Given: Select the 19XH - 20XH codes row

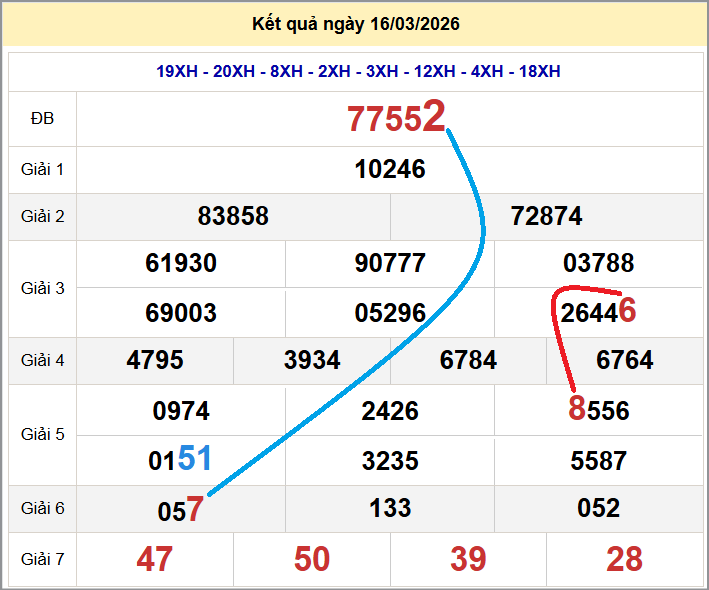Looking at the screenshot, I should 358,71.
